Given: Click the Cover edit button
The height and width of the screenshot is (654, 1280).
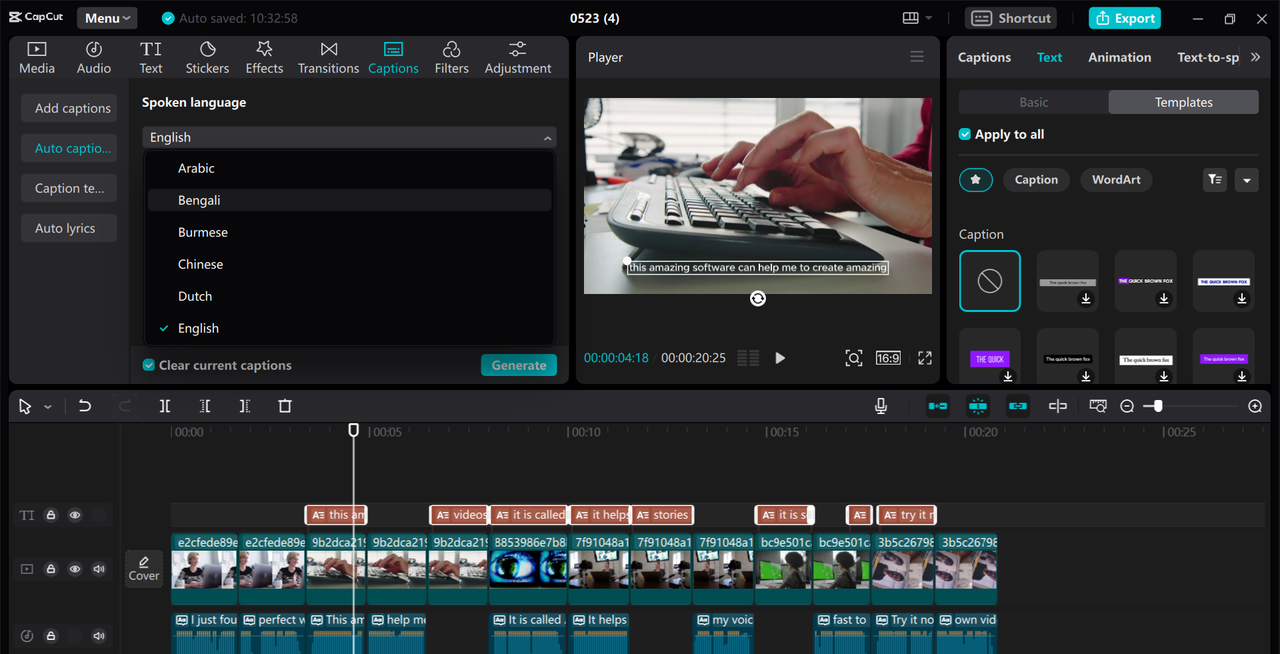Looking at the screenshot, I should pos(144,569).
